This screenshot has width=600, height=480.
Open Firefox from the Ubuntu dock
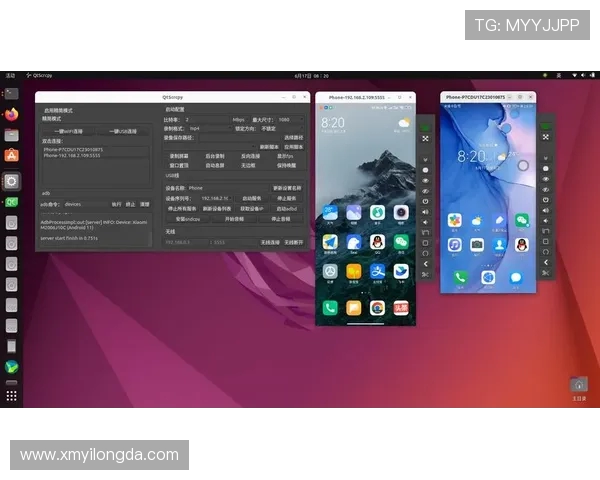click(x=12, y=113)
